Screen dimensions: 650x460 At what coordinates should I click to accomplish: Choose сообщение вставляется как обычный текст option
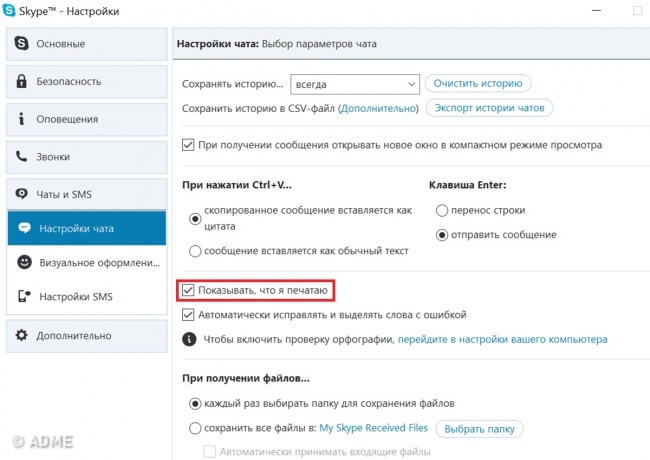coord(195,250)
